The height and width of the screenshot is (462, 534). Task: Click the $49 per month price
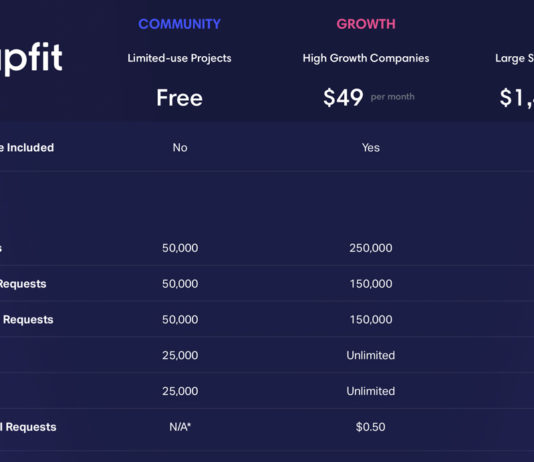[x=369, y=98]
